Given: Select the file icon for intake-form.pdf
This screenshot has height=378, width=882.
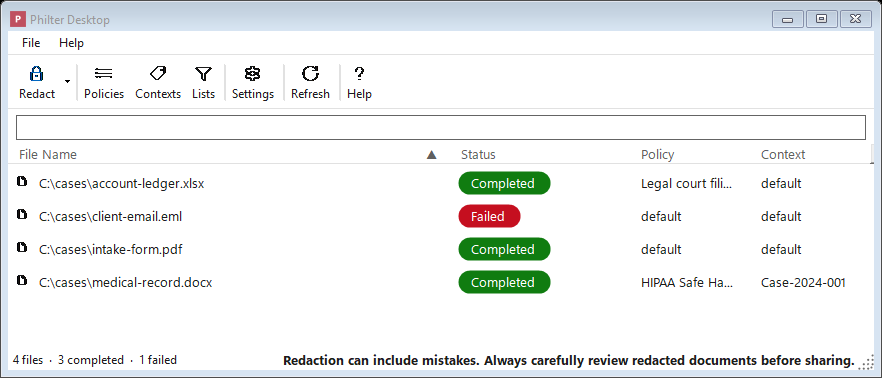Looking at the screenshot, I should click(22, 247).
